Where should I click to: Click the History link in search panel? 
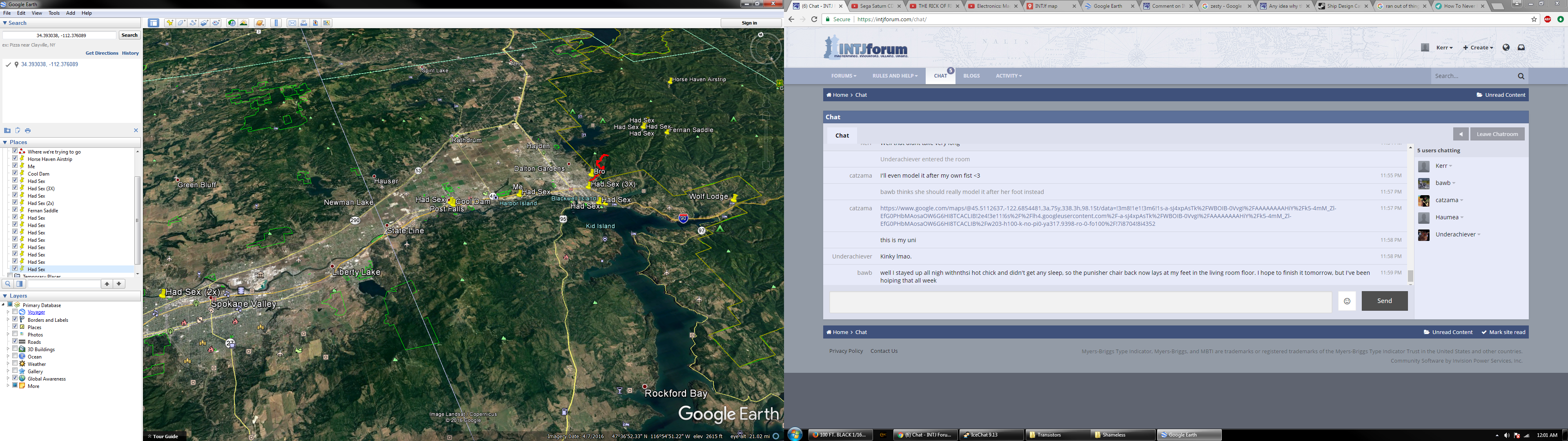point(130,53)
